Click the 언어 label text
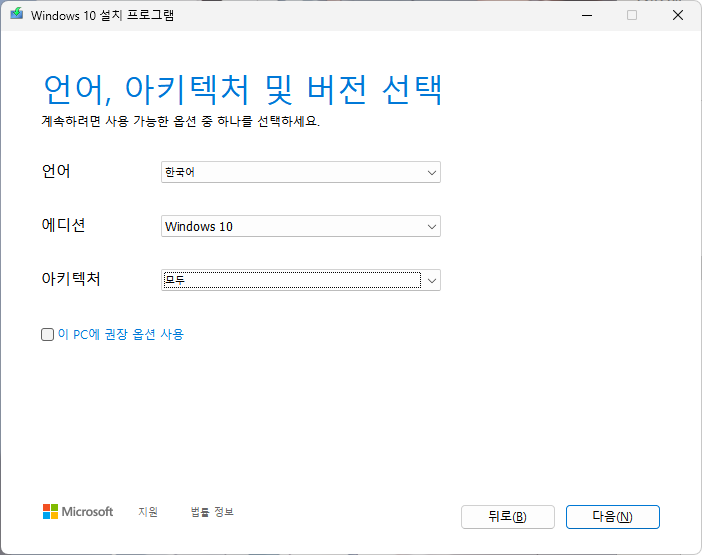 click(56, 171)
